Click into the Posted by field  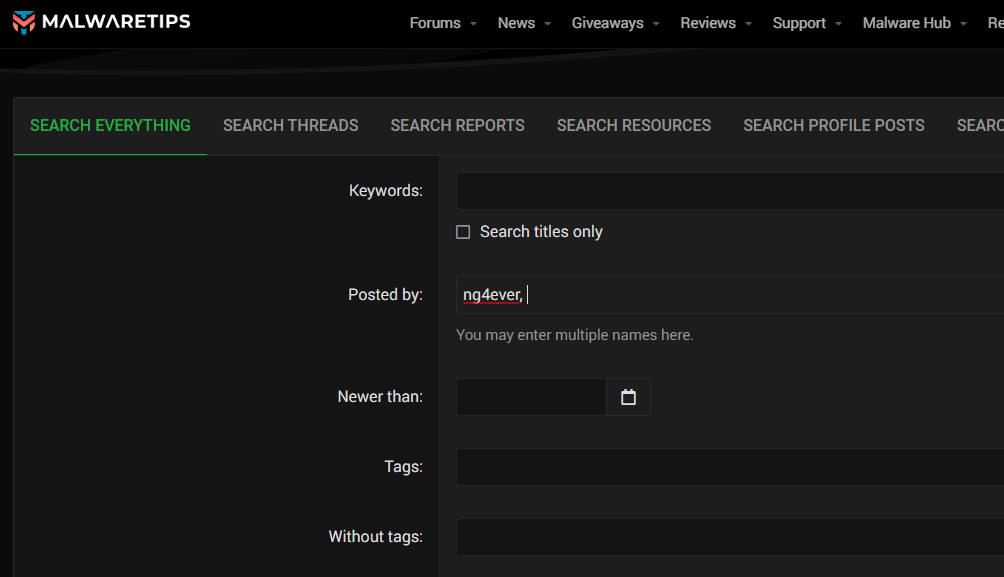730,295
